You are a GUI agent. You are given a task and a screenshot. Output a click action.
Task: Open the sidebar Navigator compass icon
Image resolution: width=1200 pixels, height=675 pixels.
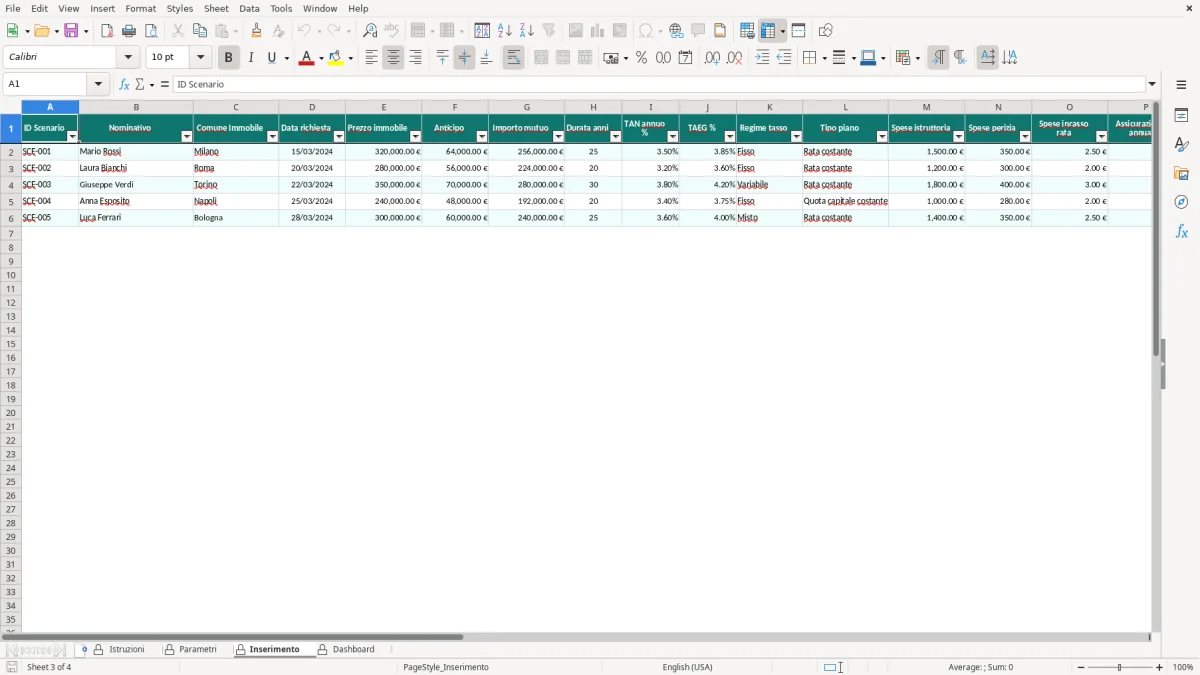click(x=1181, y=202)
